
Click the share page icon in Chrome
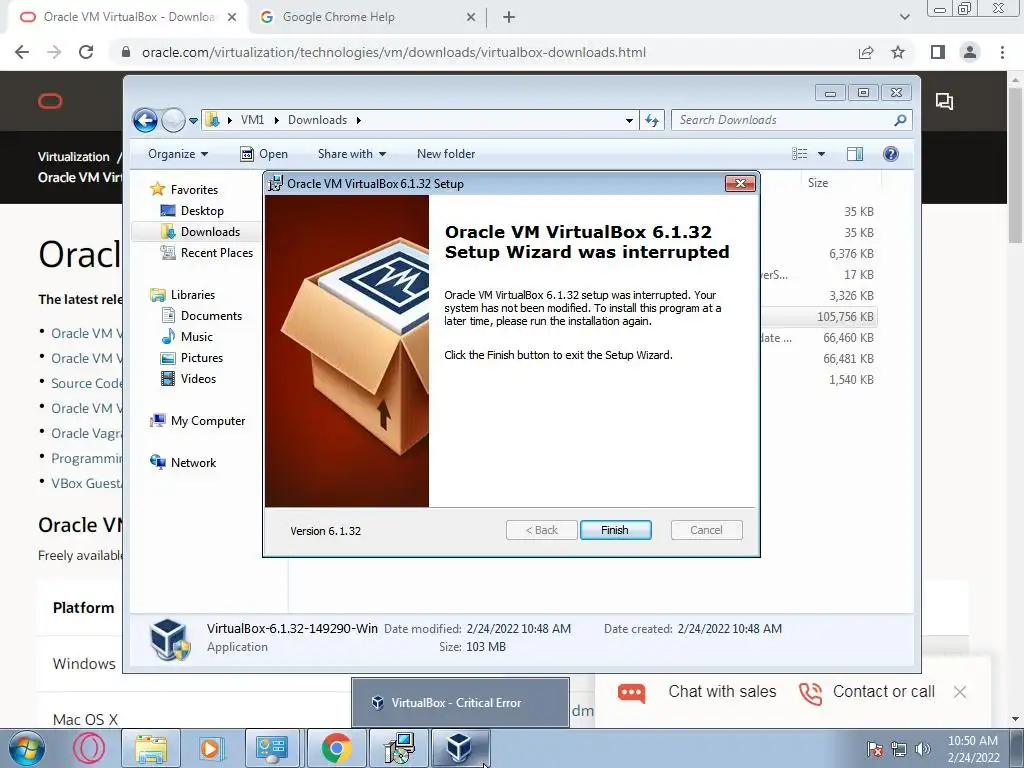[x=866, y=52]
